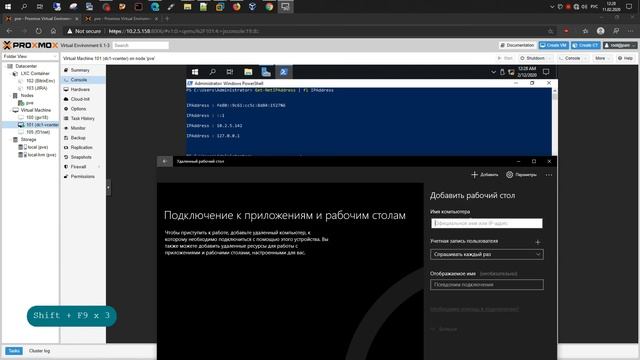Add a user account with plus icon
Image resolution: width=640 pixels, height=360 pixels.
tap(538, 242)
